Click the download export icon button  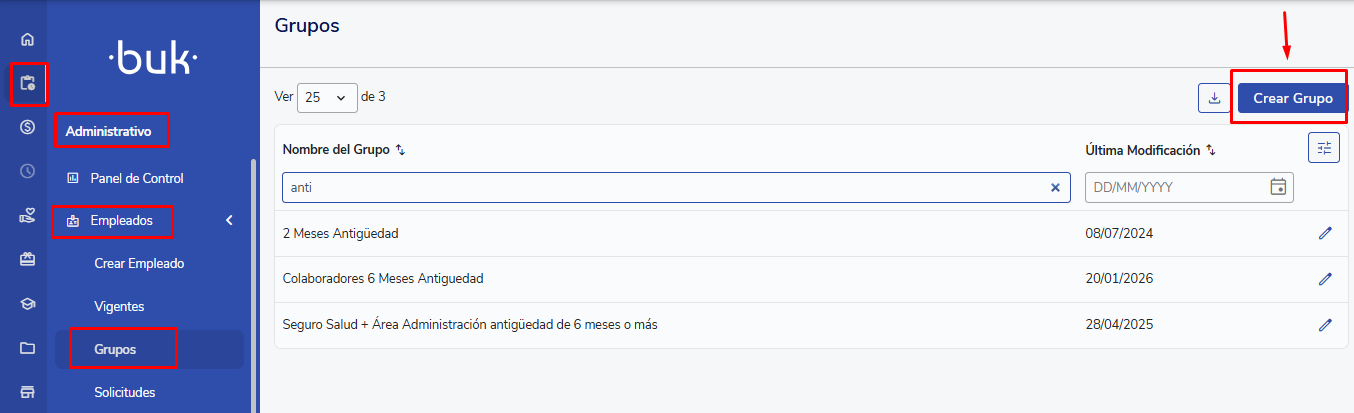[1214, 98]
